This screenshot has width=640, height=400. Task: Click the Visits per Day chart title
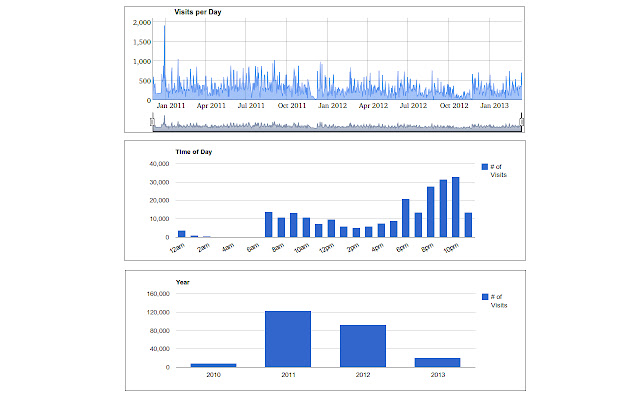[187, 12]
